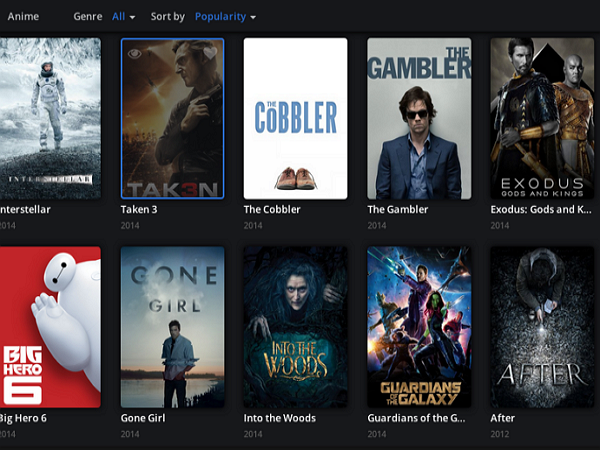Select the Taken 3 poster
This screenshot has height=450, width=600.
173,118
